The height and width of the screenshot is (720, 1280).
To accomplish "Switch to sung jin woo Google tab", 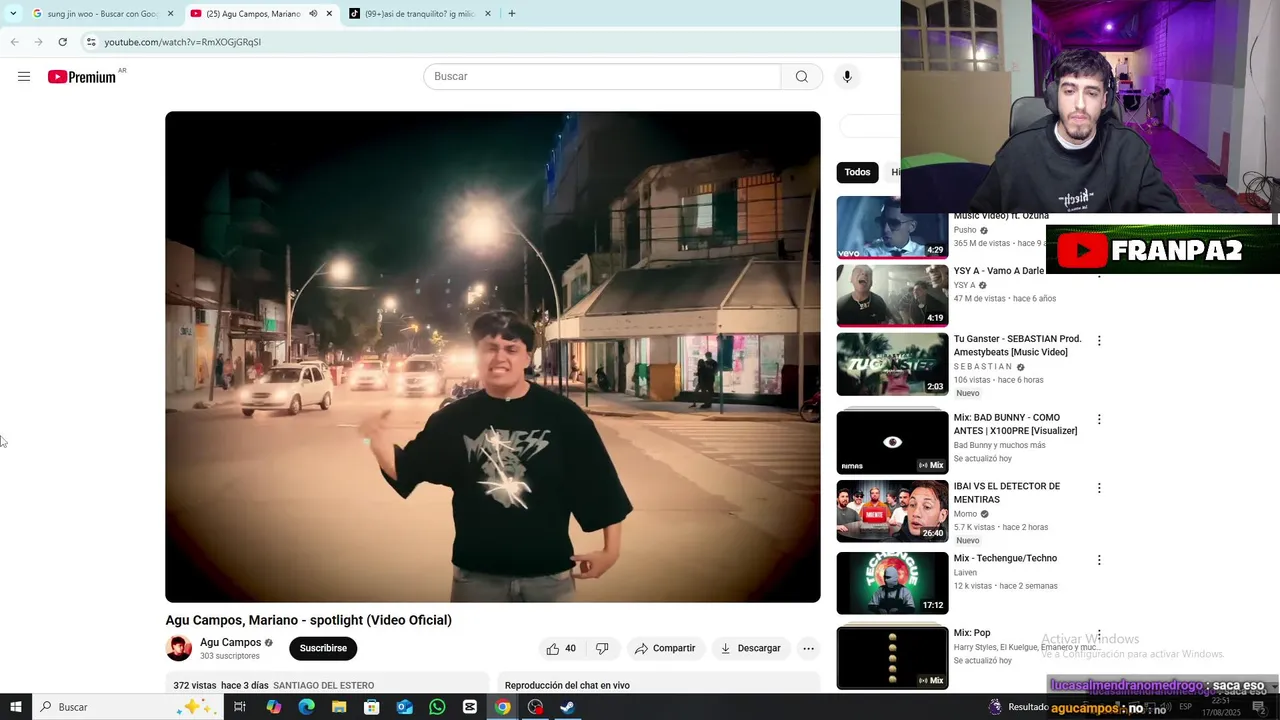I will pos(103,14).
